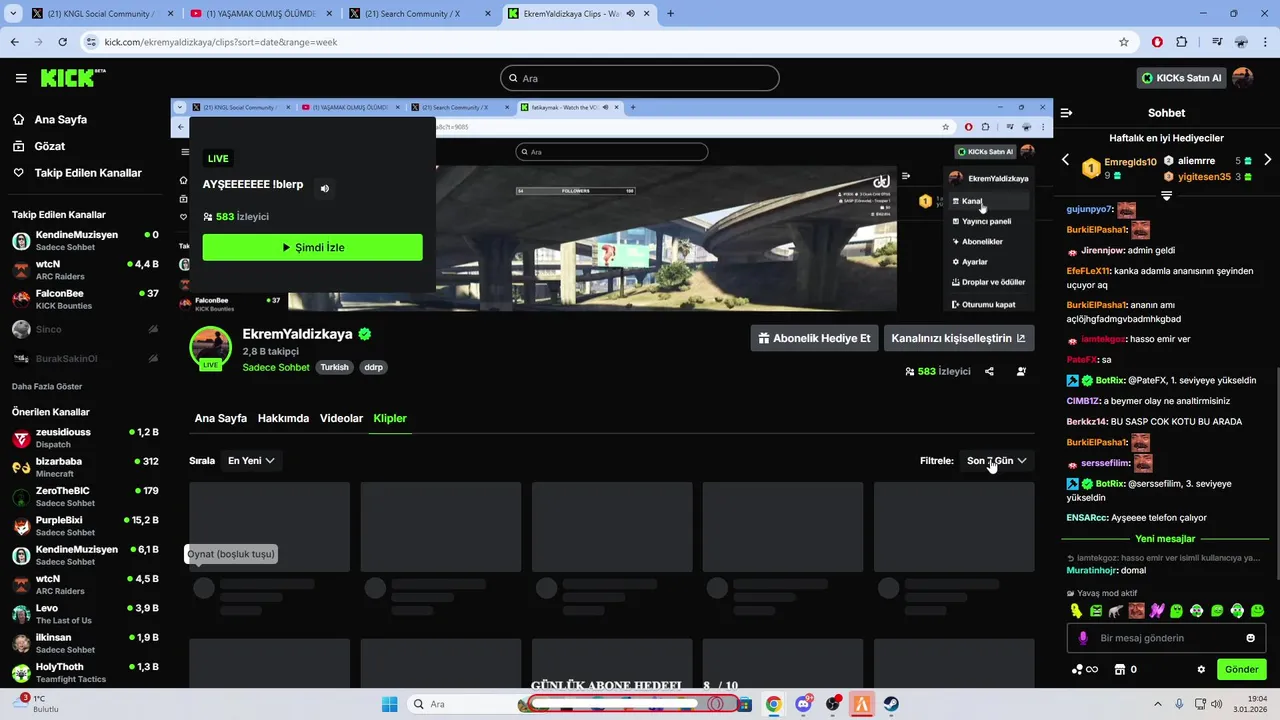Open the En Yeni sort dropdown
The height and width of the screenshot is (720, 1280).
pos(251,461)
